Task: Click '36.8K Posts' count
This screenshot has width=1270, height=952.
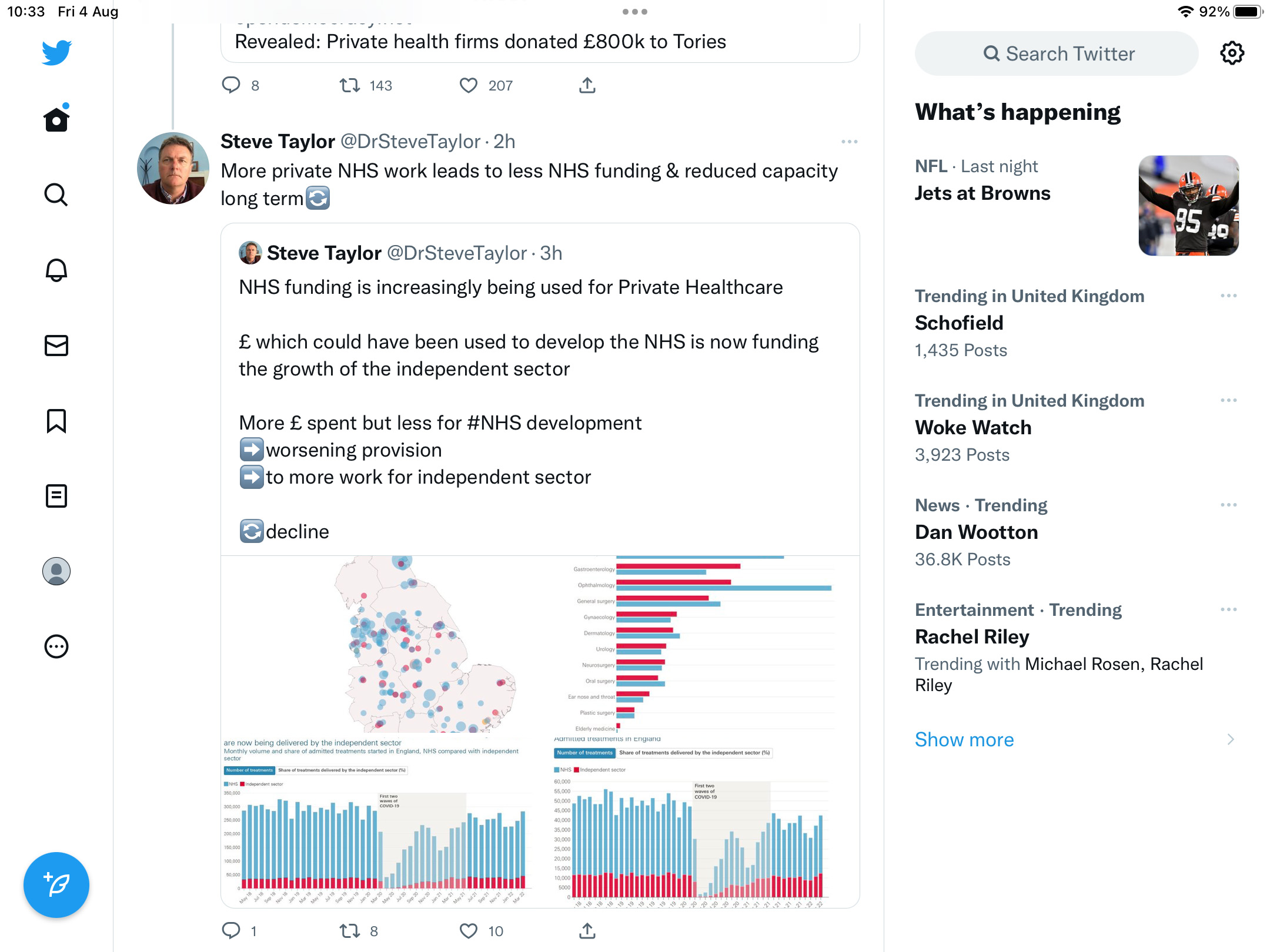Action: click(962, 559)
